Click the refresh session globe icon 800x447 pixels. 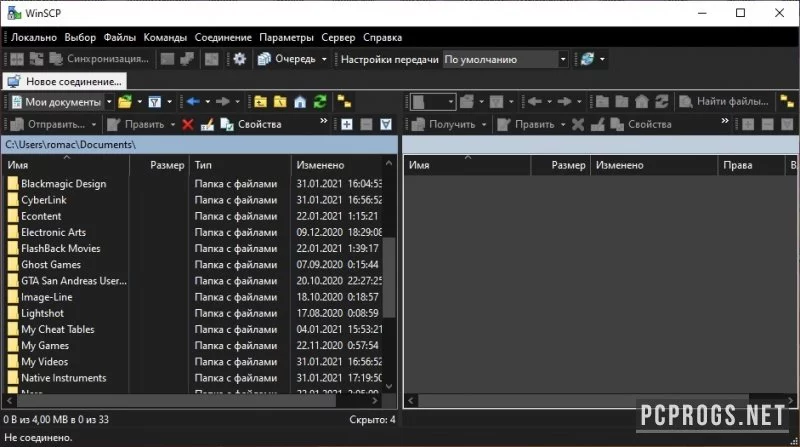coord(587,59)
